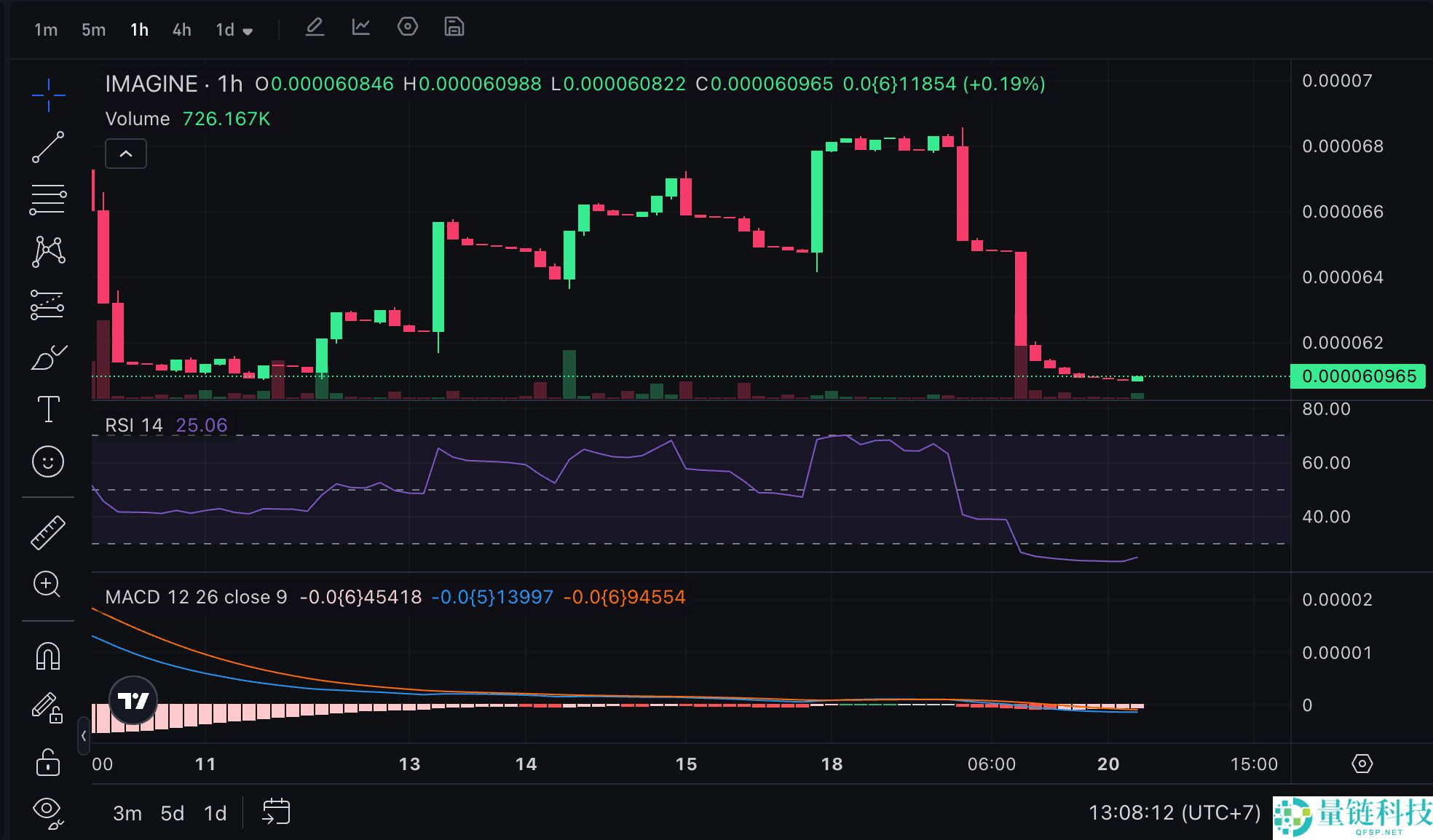Viewport: 1433px width, 840px height.
Task: Switch to the 5m timeframe
Action: (x=93, y=30)
